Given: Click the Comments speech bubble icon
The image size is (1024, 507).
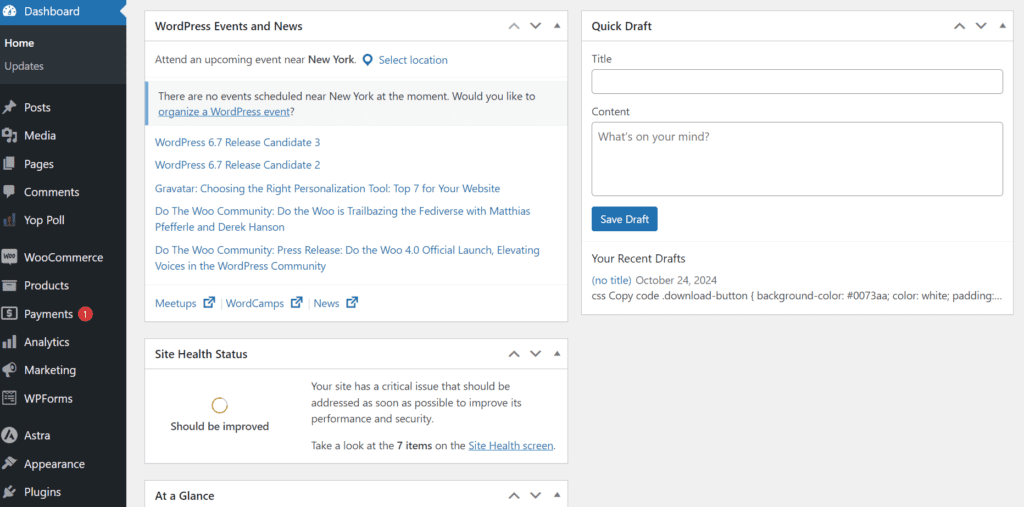Looking at the screenshot, I should click(x=9, y=192).
